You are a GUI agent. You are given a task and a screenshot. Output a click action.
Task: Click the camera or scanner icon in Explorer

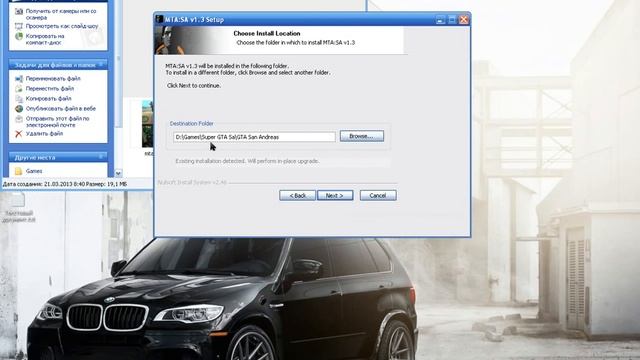point(19,11)
